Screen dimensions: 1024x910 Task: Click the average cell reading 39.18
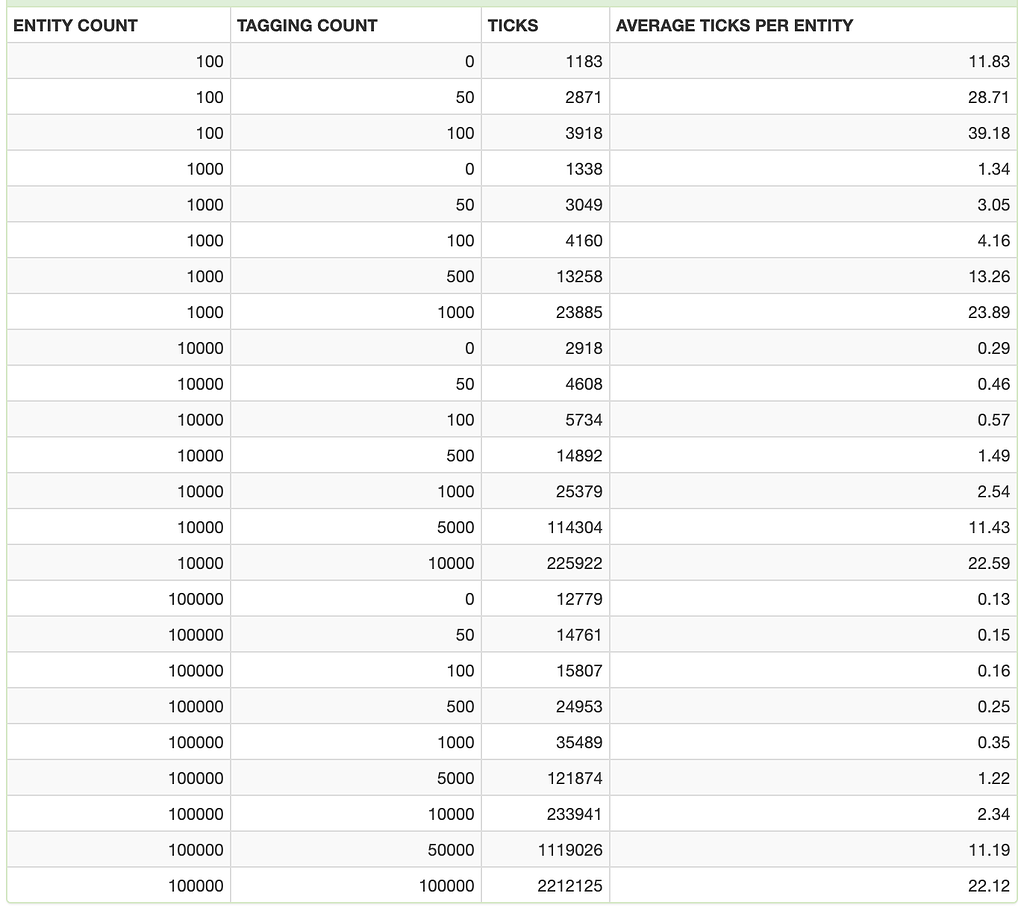(x=989, y=133)
